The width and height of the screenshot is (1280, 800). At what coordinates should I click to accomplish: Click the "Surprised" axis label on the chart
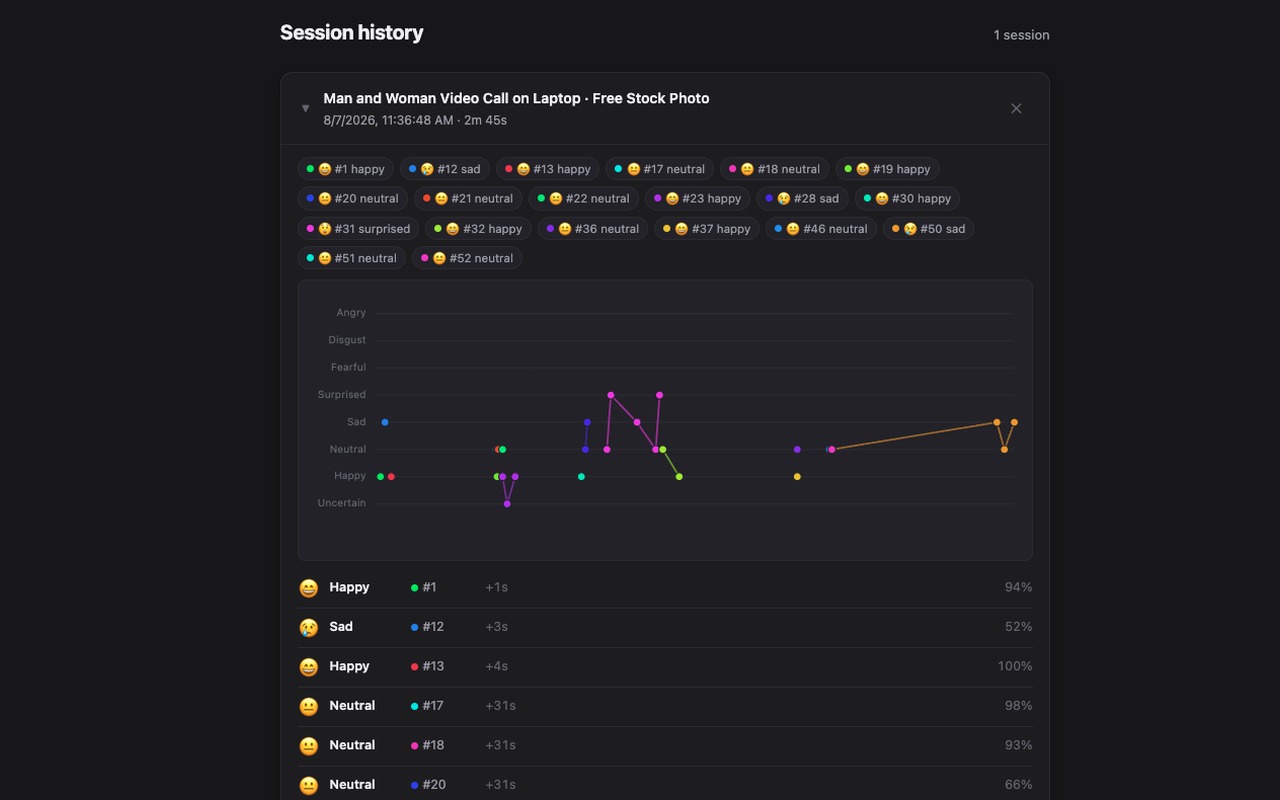click(342, 395)
